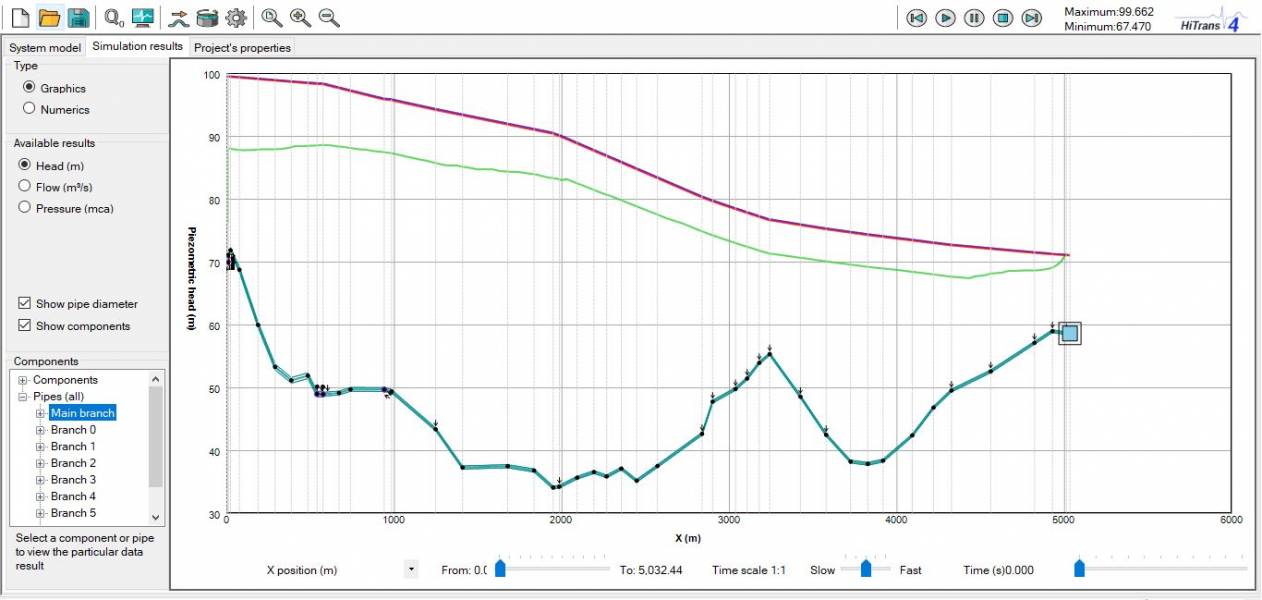This screenshot has height=600, width=1262.
Task: Open a project with the folder icon
Action: [x=49, y=17]
